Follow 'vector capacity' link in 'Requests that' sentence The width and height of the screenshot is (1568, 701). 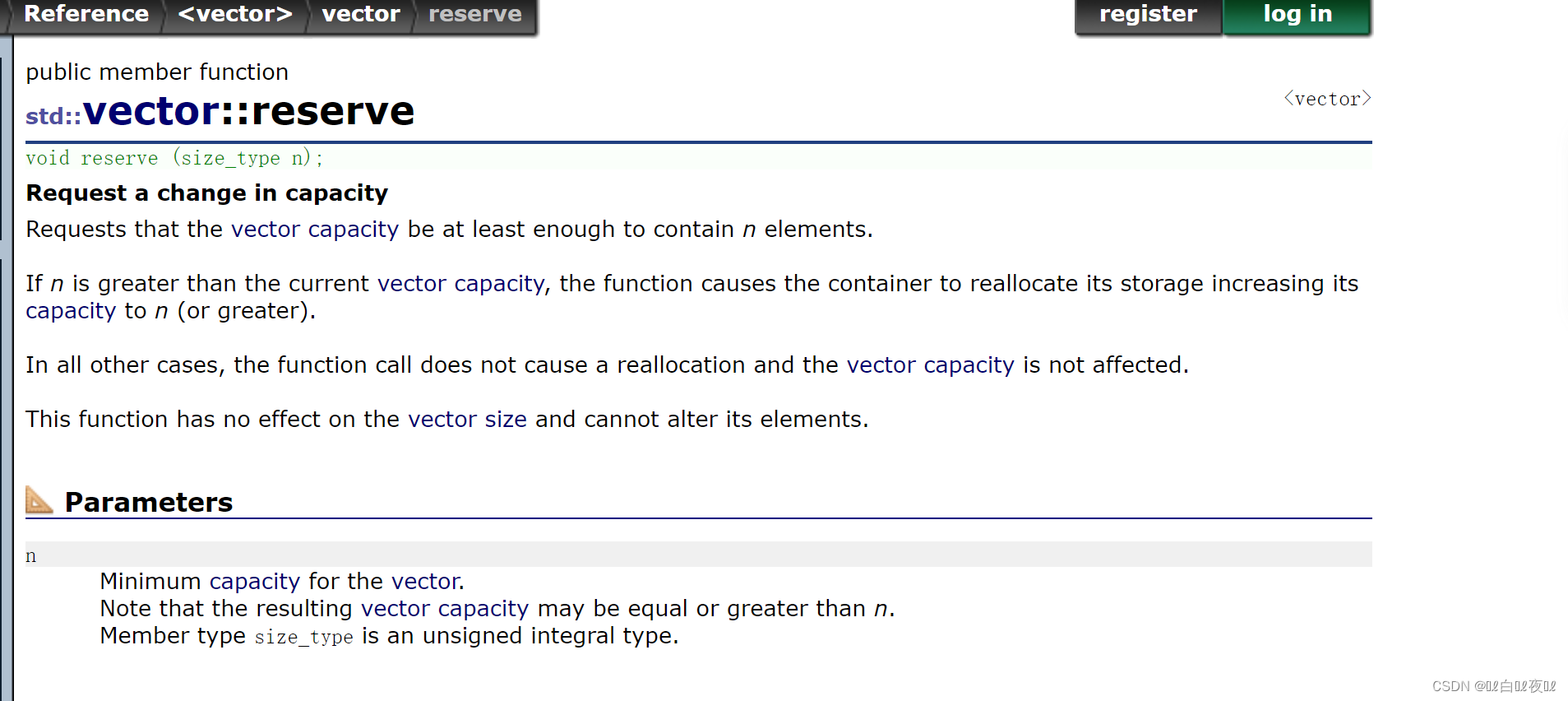pos(314,229)
